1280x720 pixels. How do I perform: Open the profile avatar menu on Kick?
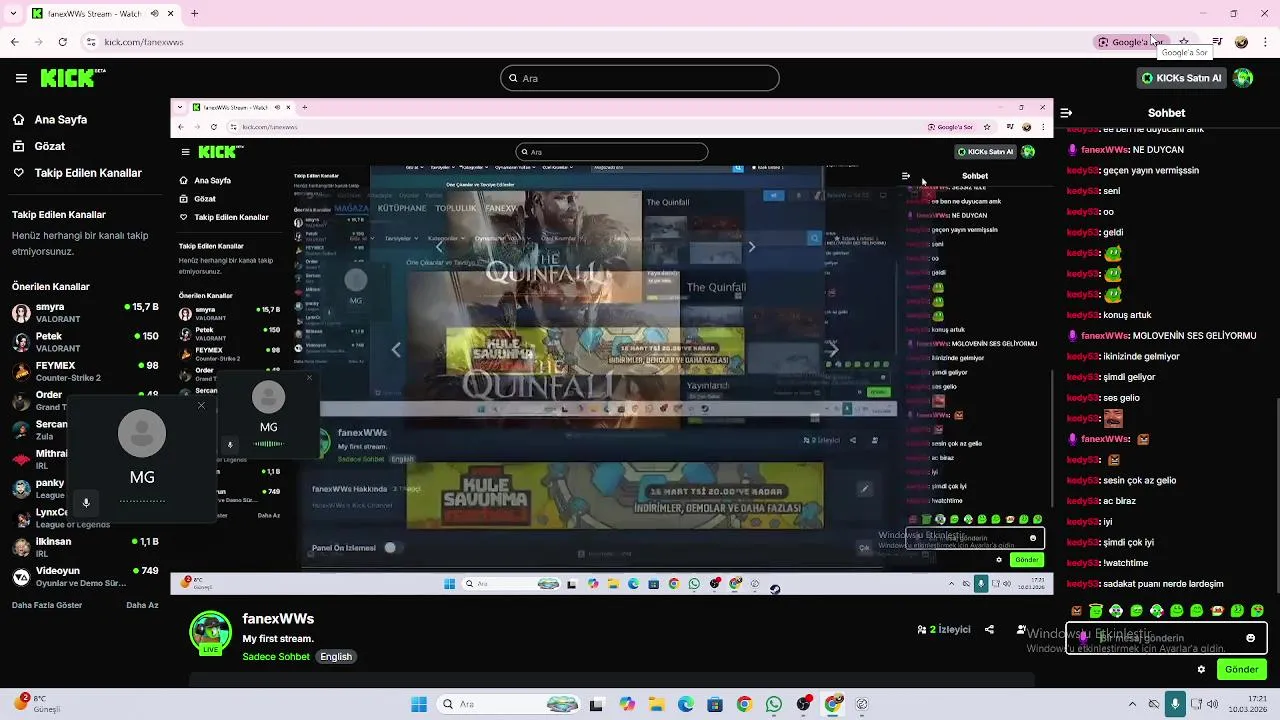(1243, 78)
